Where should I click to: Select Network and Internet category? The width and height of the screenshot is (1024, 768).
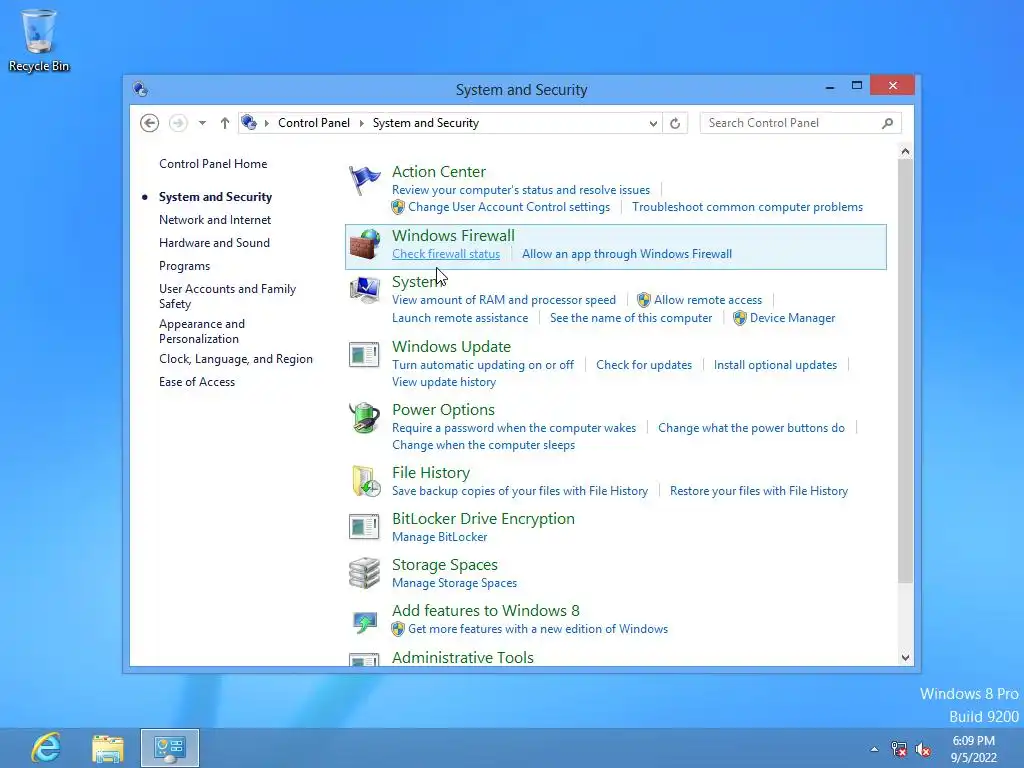pyautogui.click(x=215, y=220)
